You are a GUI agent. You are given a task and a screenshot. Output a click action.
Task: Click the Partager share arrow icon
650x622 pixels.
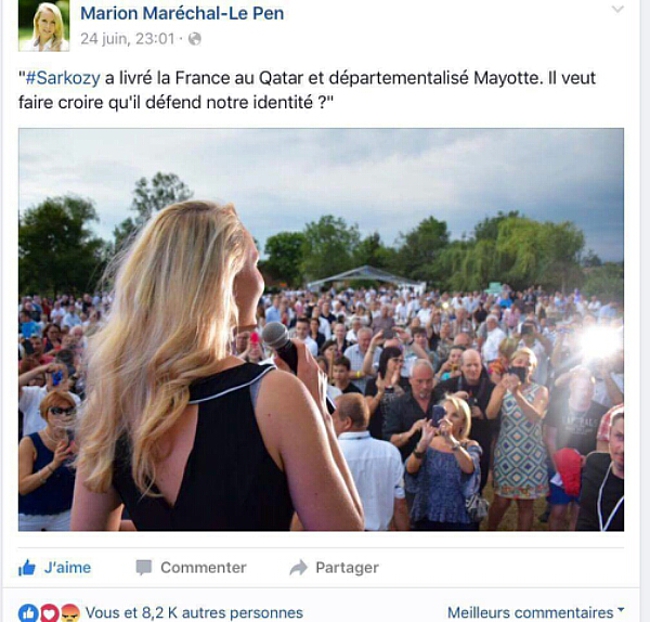tap(298, 567)
